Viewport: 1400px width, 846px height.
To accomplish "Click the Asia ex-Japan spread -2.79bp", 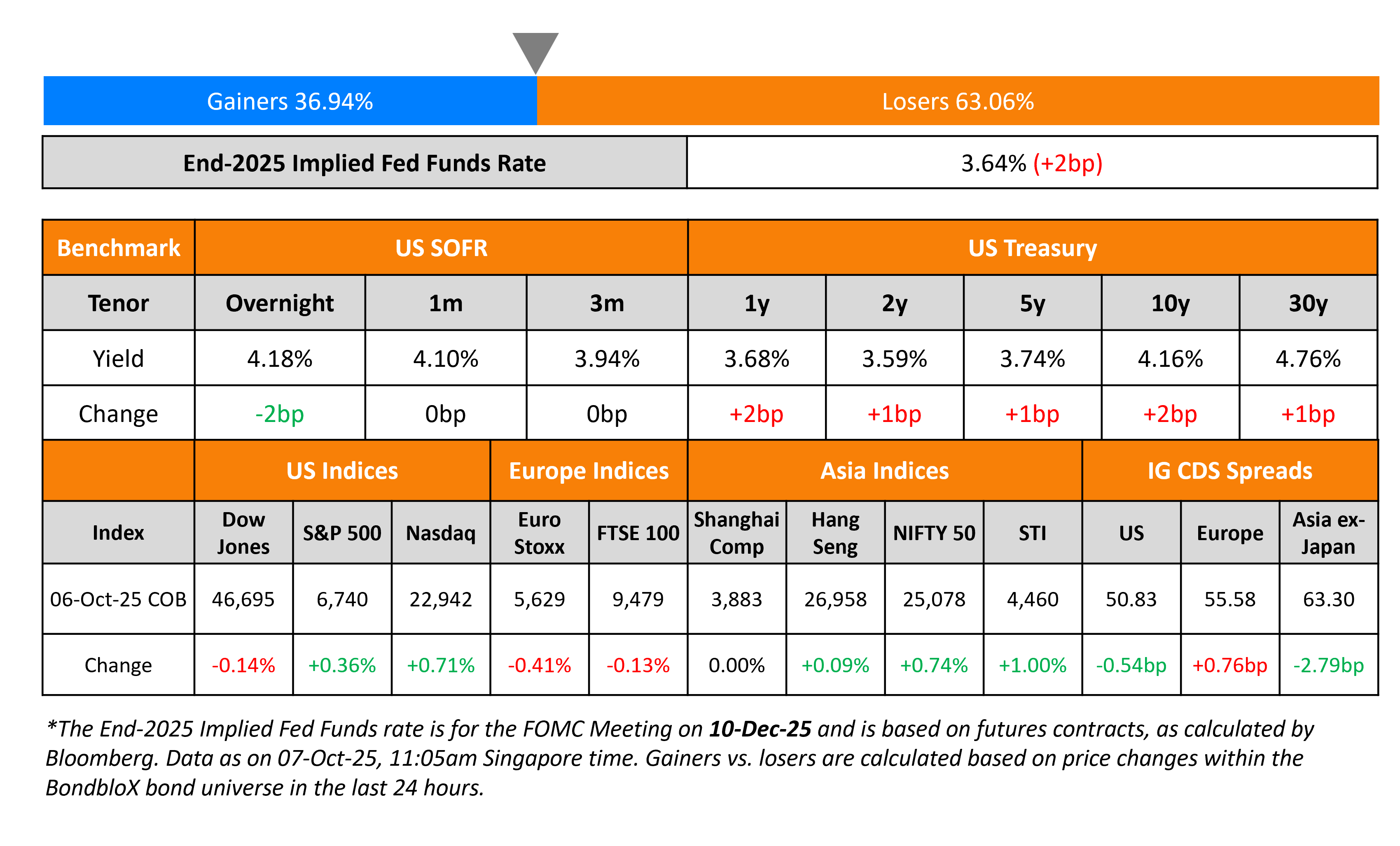I will [1328, 665].
